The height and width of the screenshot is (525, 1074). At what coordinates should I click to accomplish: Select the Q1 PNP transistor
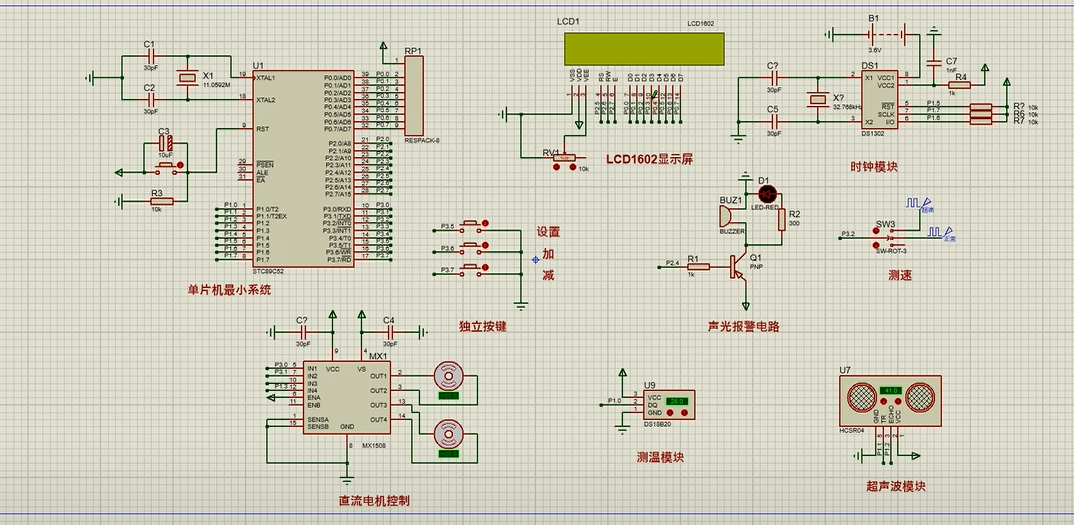tap(739, 267)
